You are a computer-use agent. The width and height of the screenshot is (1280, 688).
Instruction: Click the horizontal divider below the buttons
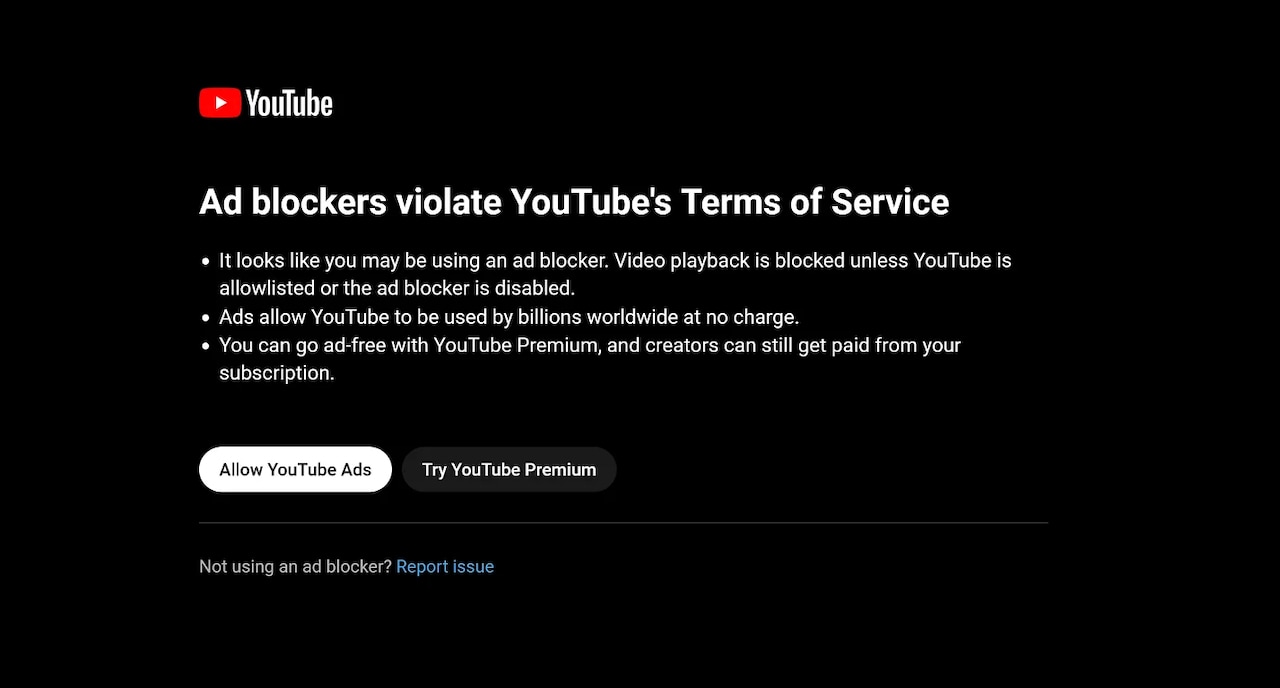click(x=623, y=522)
